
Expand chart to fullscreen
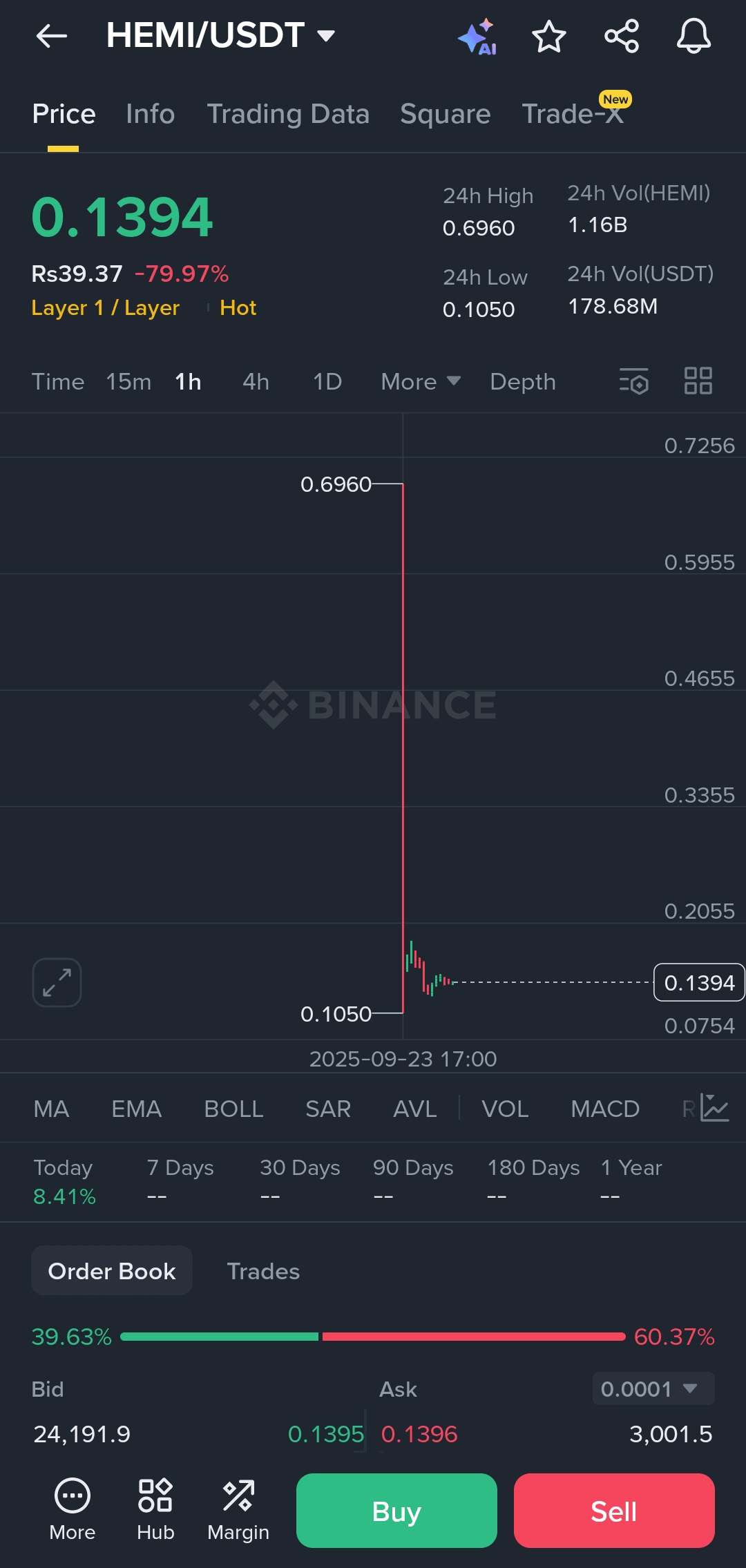coord(57,982)
